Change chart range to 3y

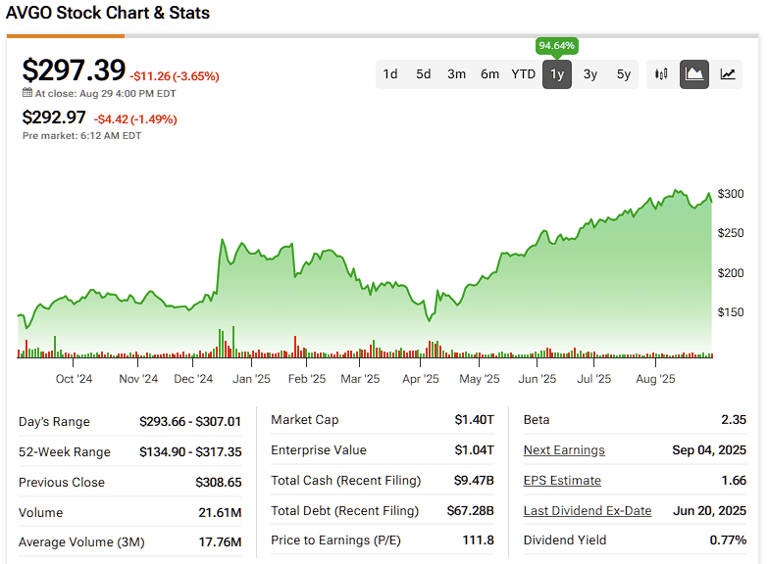[590, 74]
